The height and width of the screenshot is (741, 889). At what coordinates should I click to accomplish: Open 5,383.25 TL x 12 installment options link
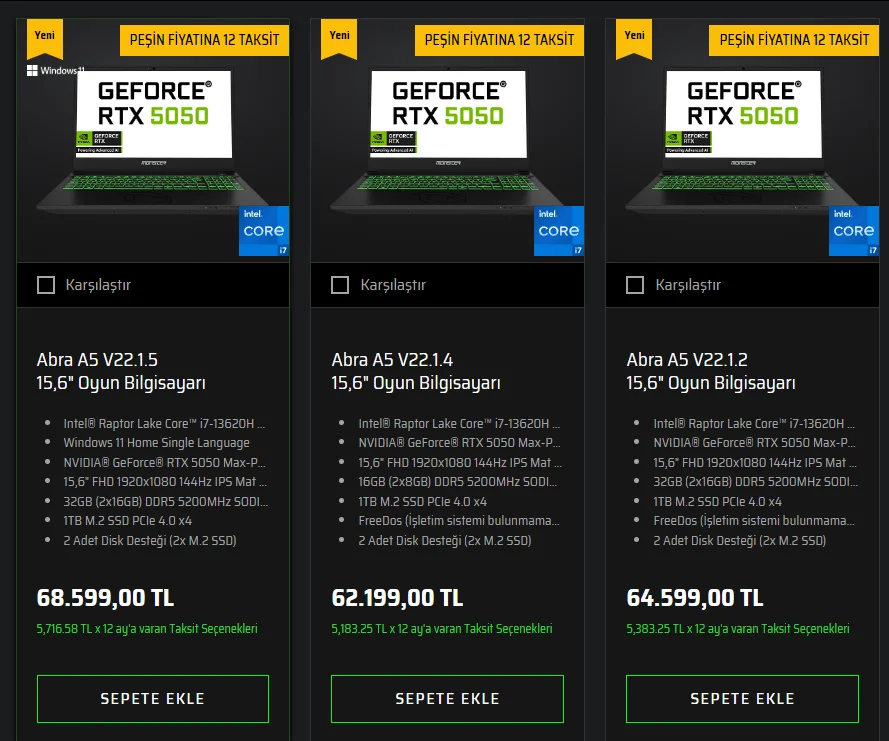click(x=738, y=629)
